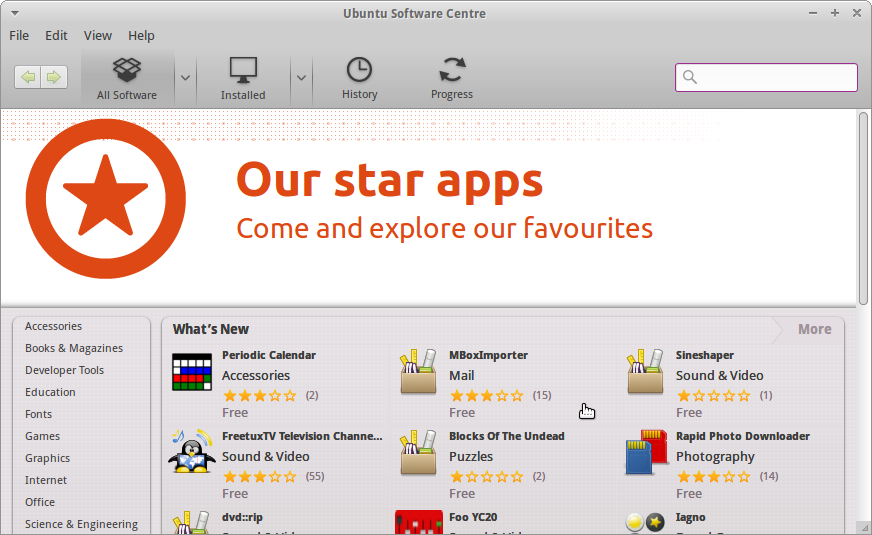The height and width of the screenshot is (535, 872).
Task: Click the Our star apps banner
Action: point(428,207)
